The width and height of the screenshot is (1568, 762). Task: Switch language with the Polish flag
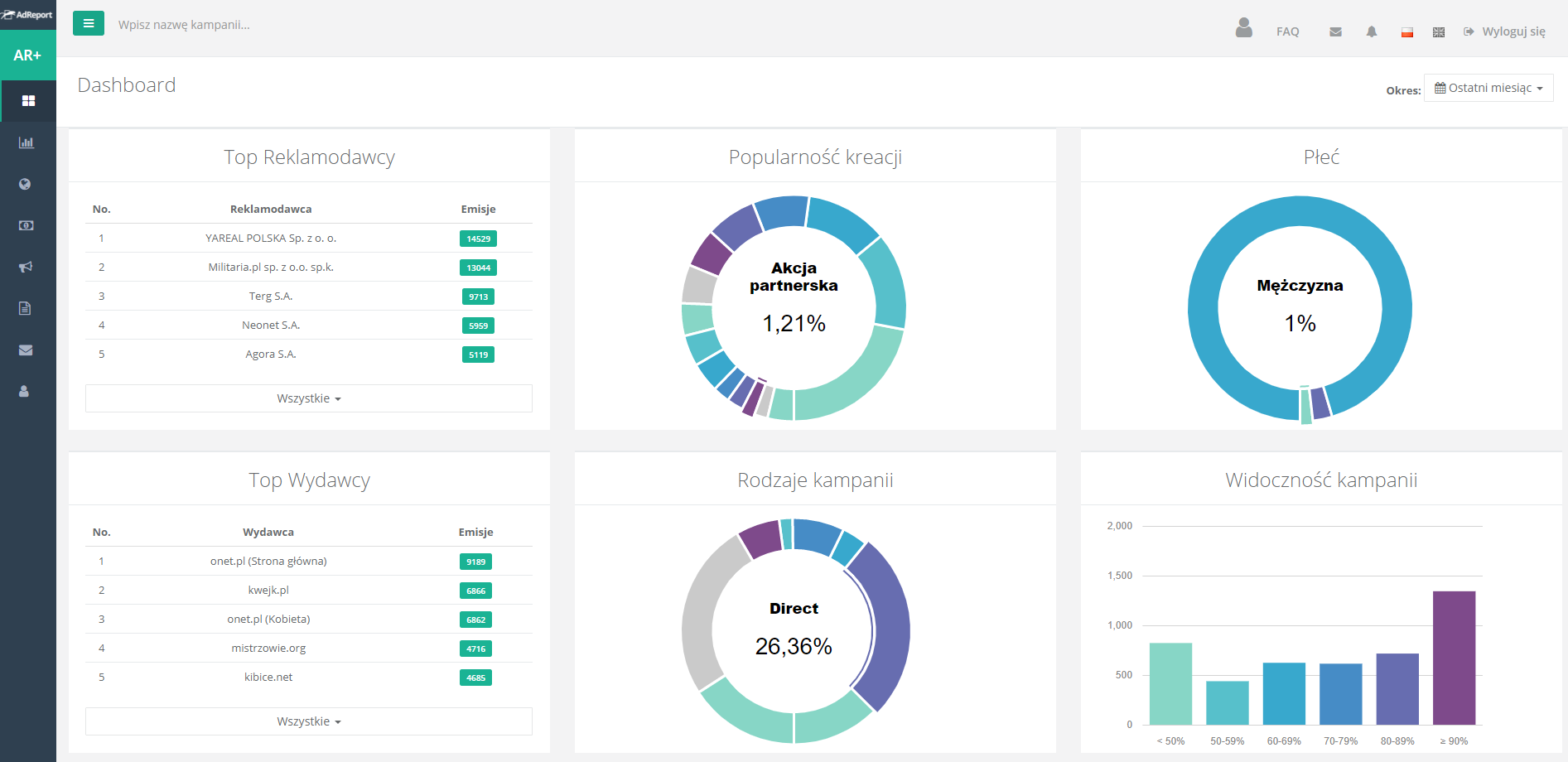pos(1406,32)
